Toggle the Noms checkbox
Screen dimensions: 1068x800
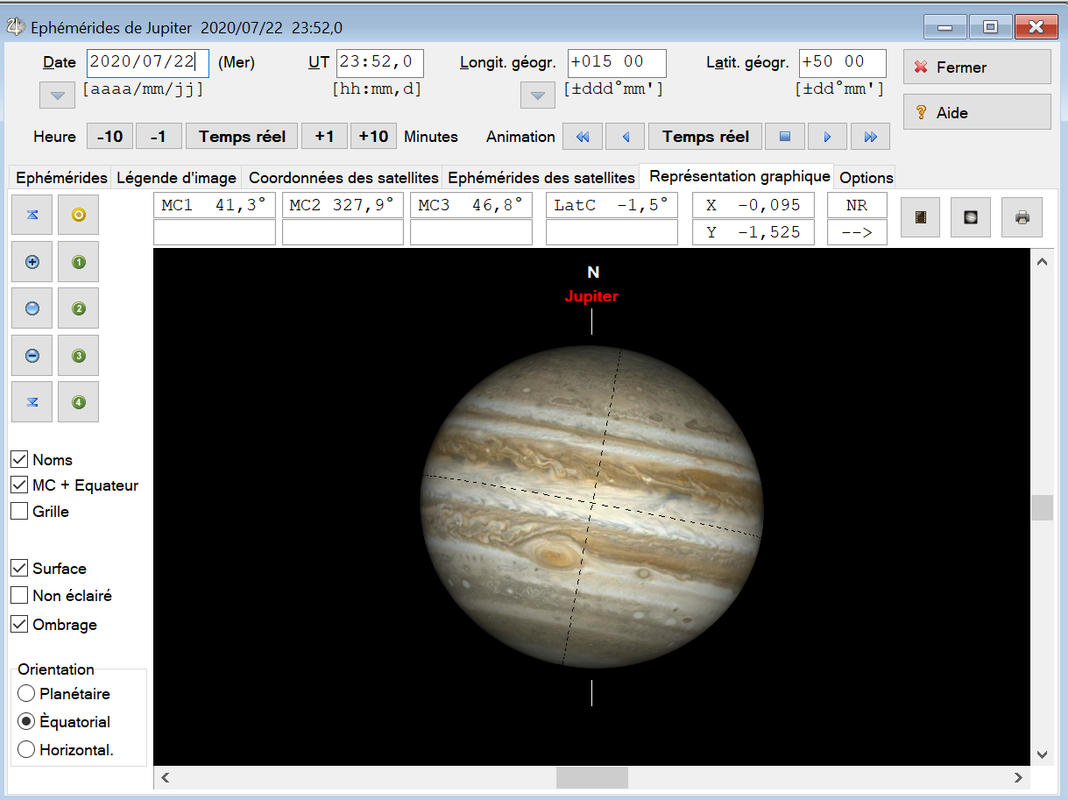pos(19,460)
